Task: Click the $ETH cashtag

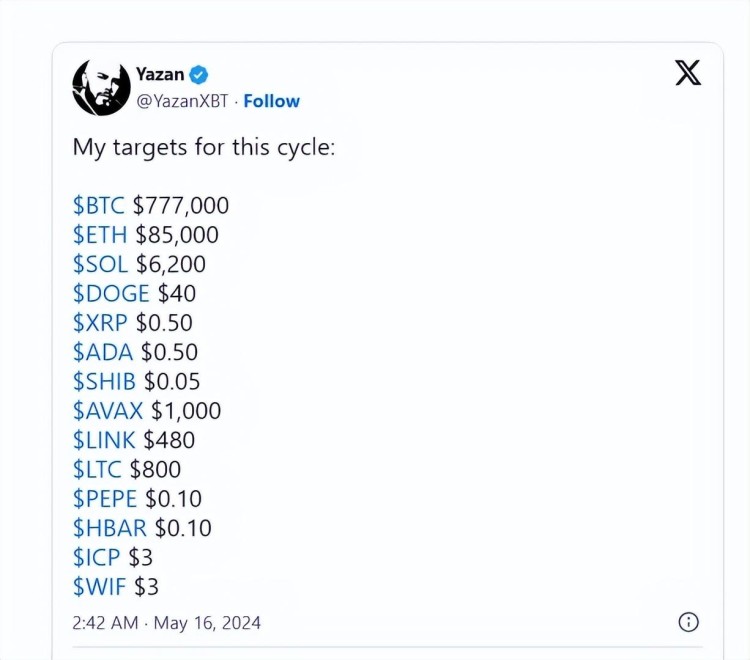Action: (x=100, y=235)
